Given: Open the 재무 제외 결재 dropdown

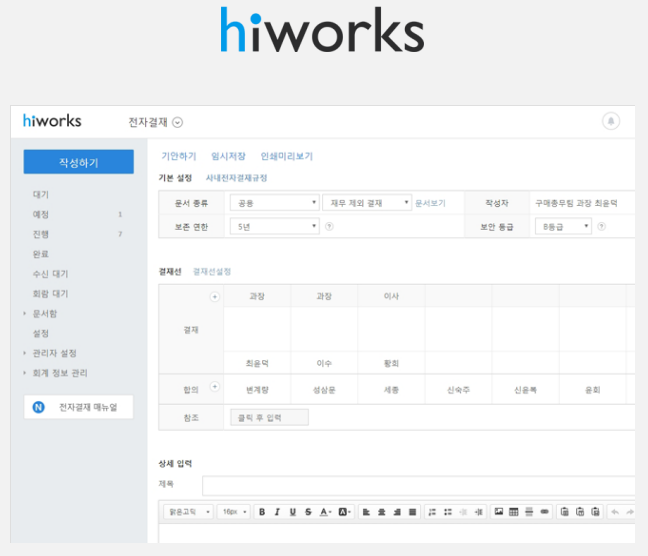Looking at the screenshot, I should pos(367,203).
